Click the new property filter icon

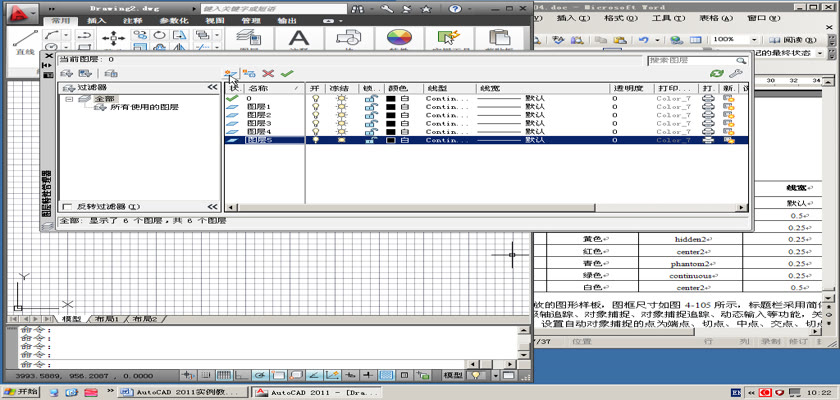tap(66, 73)
